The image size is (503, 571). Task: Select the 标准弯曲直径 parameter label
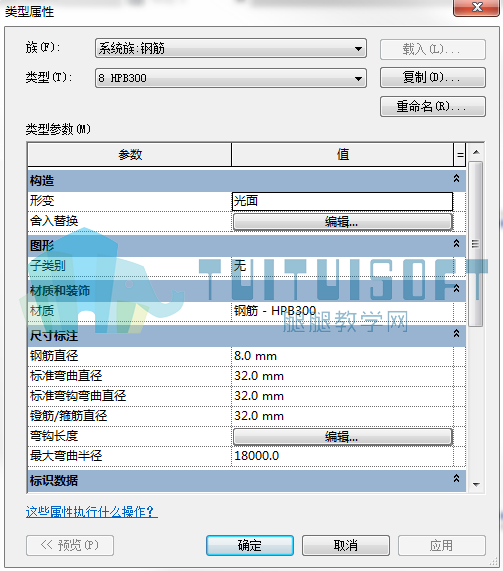pyautogui.click(x=66, y=376)
